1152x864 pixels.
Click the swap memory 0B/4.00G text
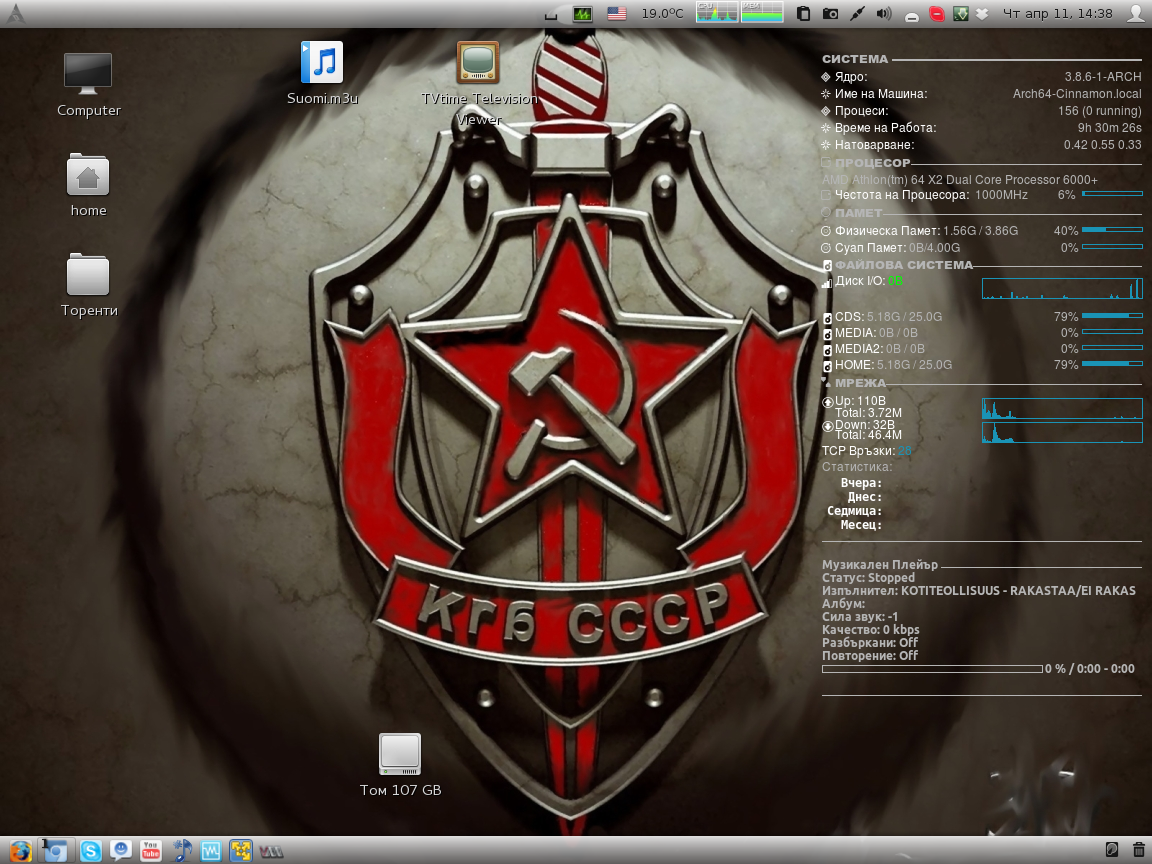click(x=934, y=248)
